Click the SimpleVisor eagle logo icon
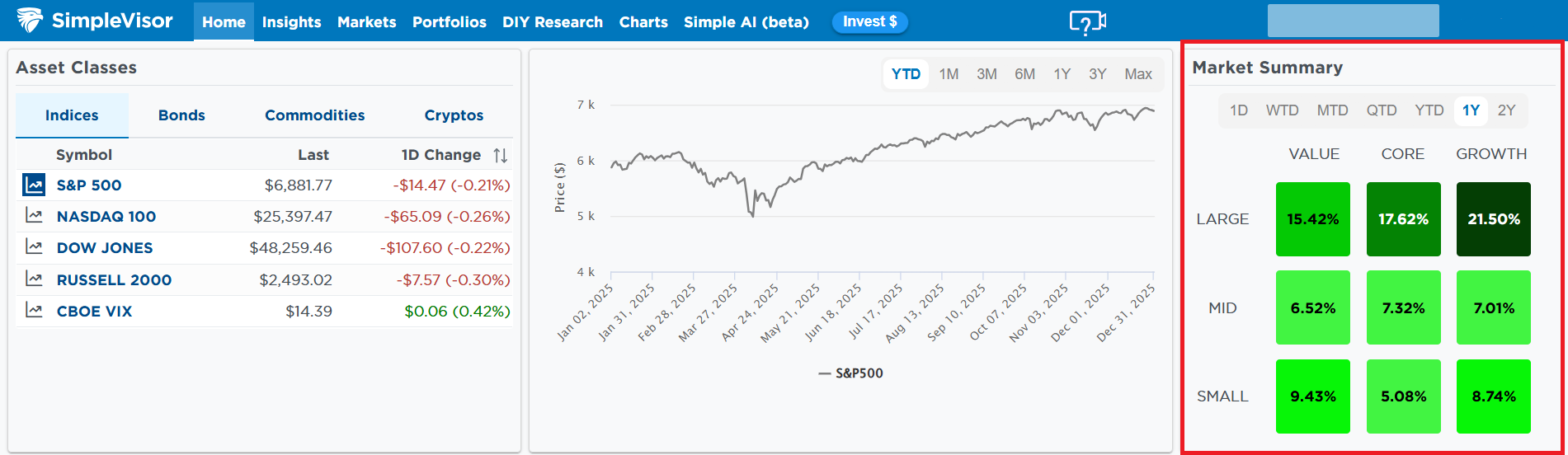Image resolution: width=1568 pixels, height=455 pixels. point(30,21)
